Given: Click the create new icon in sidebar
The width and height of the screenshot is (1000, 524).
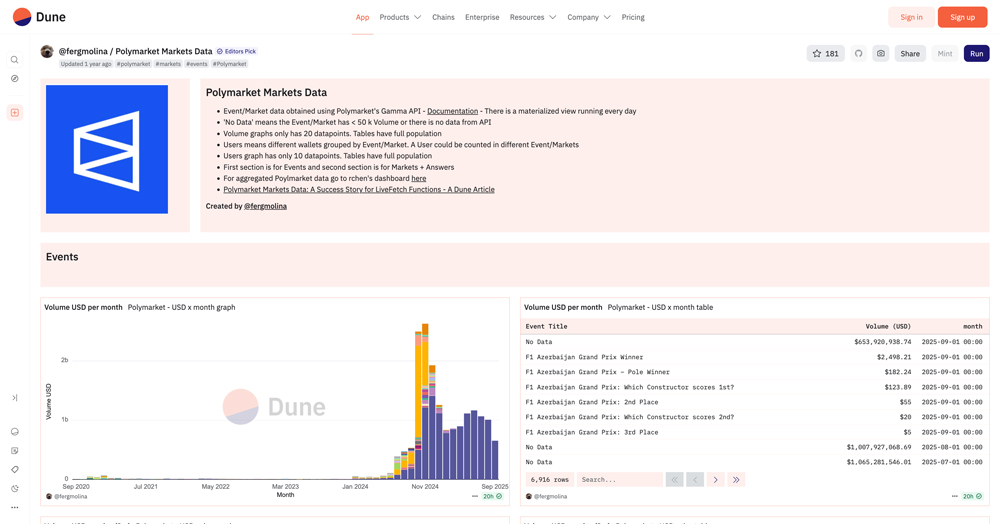Looking at the screenshot, I should point(15,113).
